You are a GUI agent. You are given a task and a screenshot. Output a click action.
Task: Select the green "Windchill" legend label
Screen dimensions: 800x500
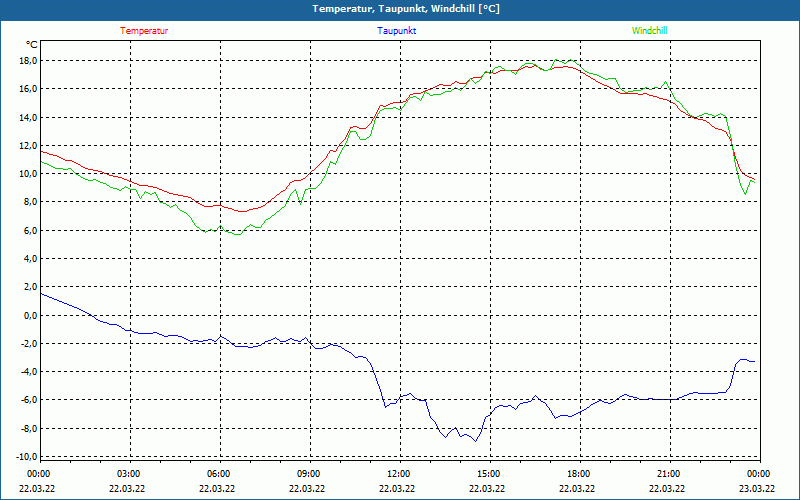pos(649,31)
